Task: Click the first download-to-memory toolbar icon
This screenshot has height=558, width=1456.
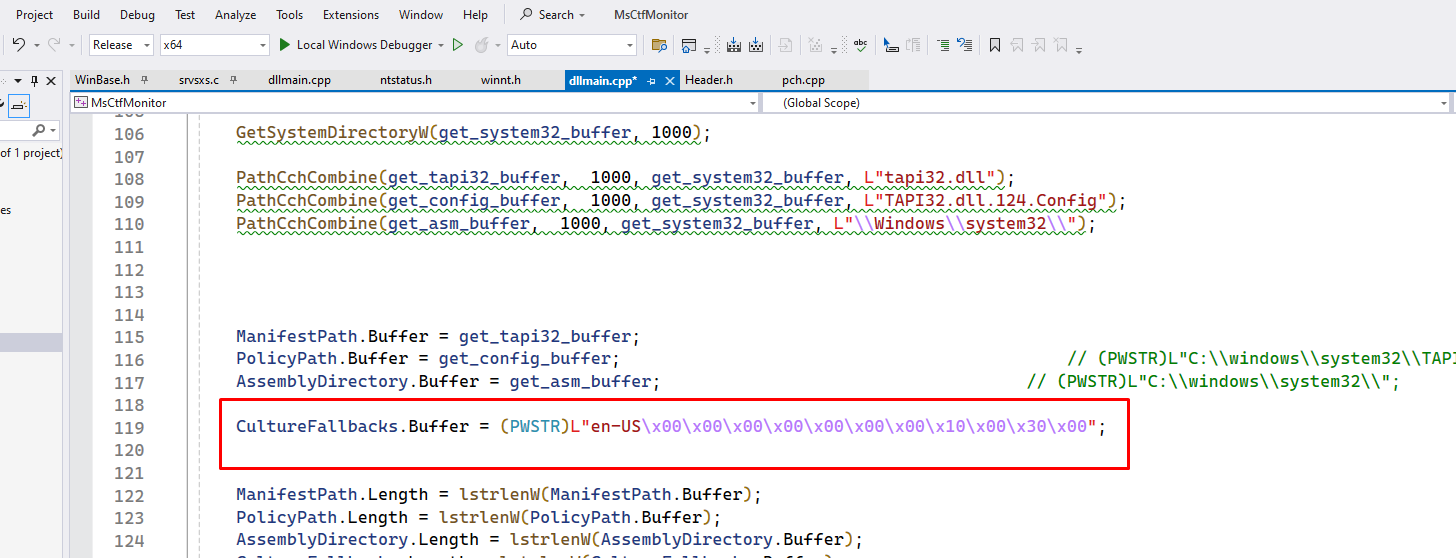Action: tap(733, 45)
